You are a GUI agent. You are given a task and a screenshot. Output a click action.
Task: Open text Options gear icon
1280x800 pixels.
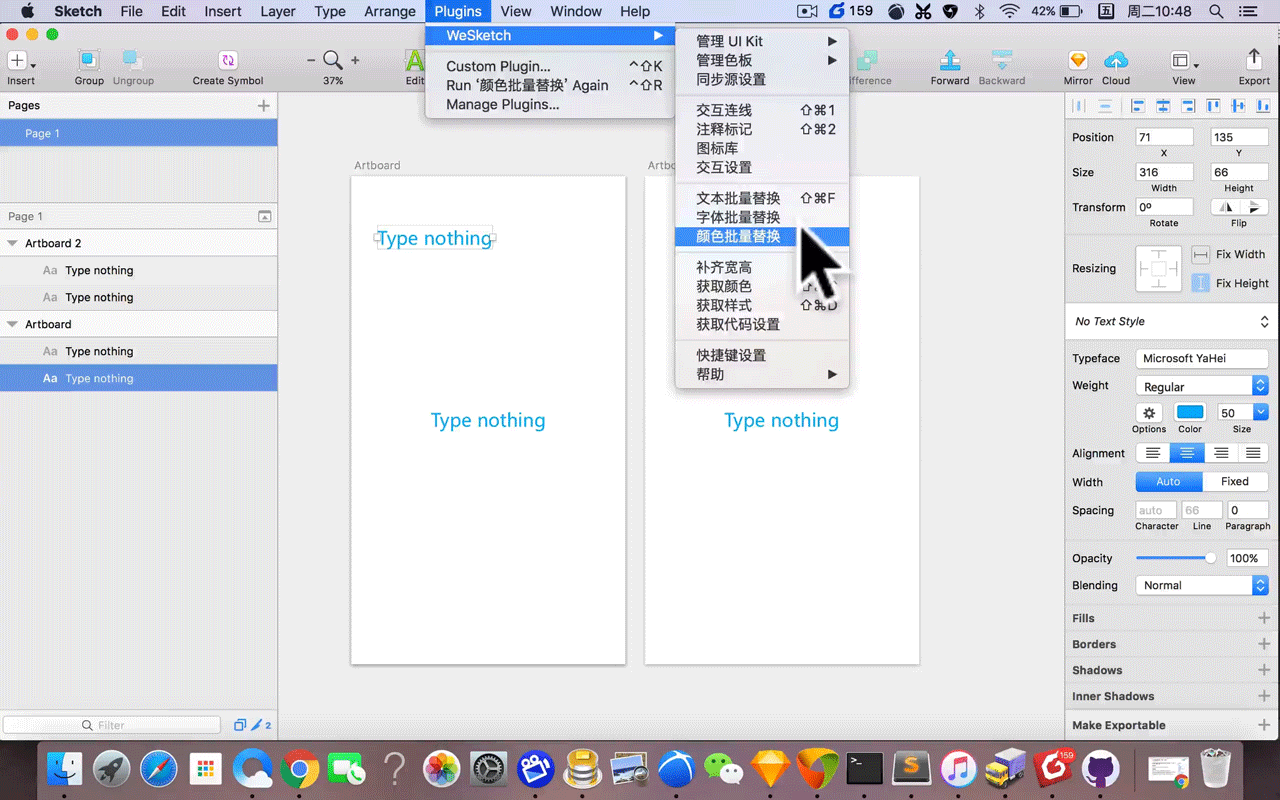coord(1149,413)
